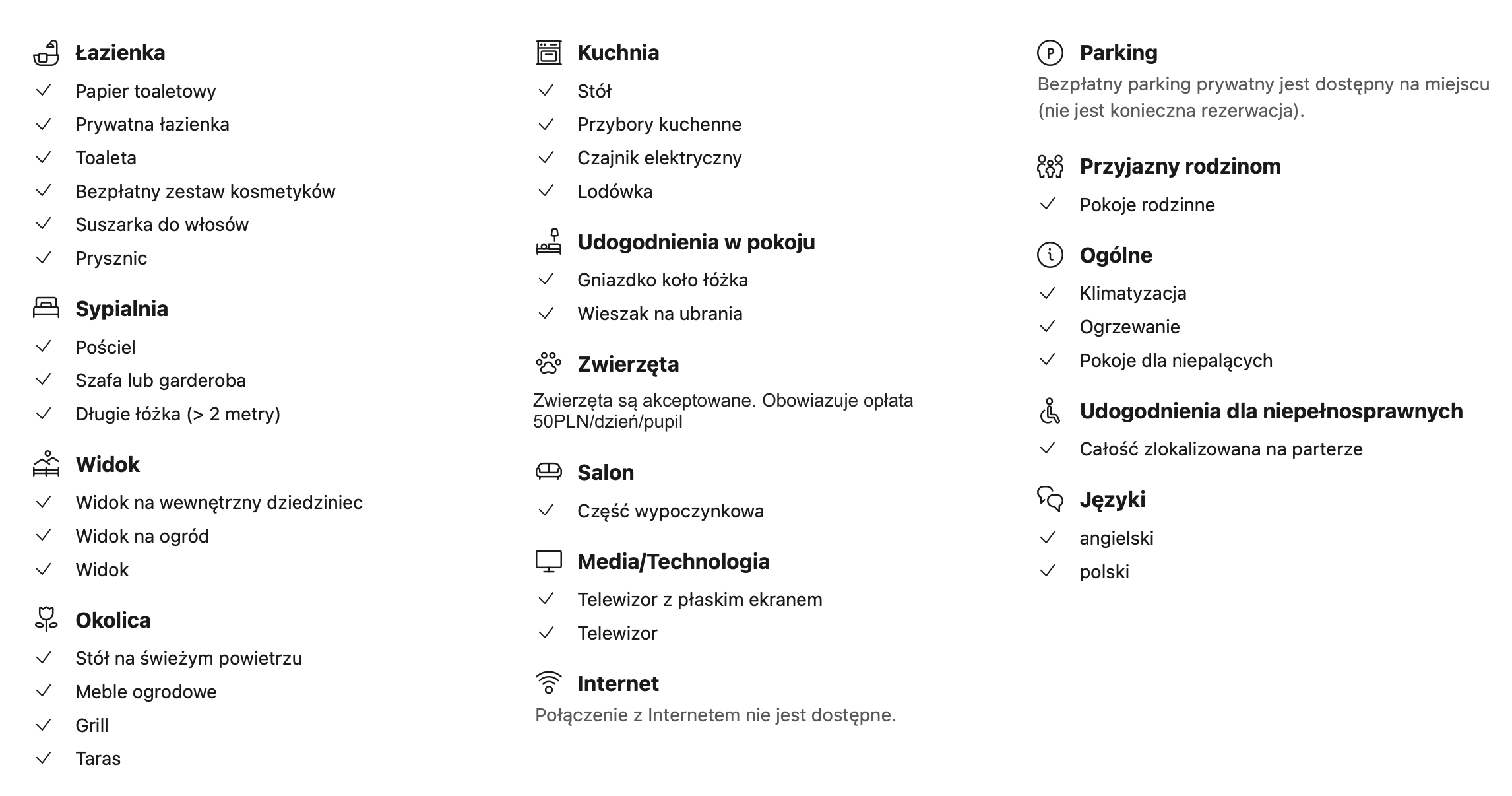Screen dimensions: 1512x796
Task: Click the sofa icon next to Salon
Action: pos(548,471)
